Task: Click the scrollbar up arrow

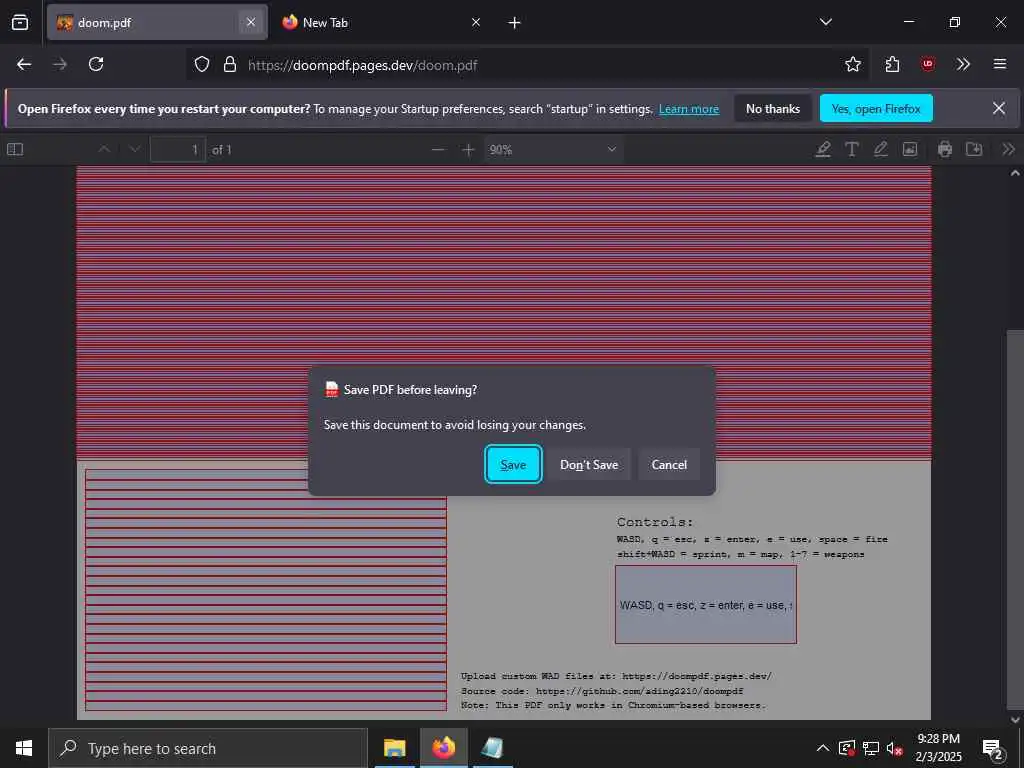Action: 1015,173
